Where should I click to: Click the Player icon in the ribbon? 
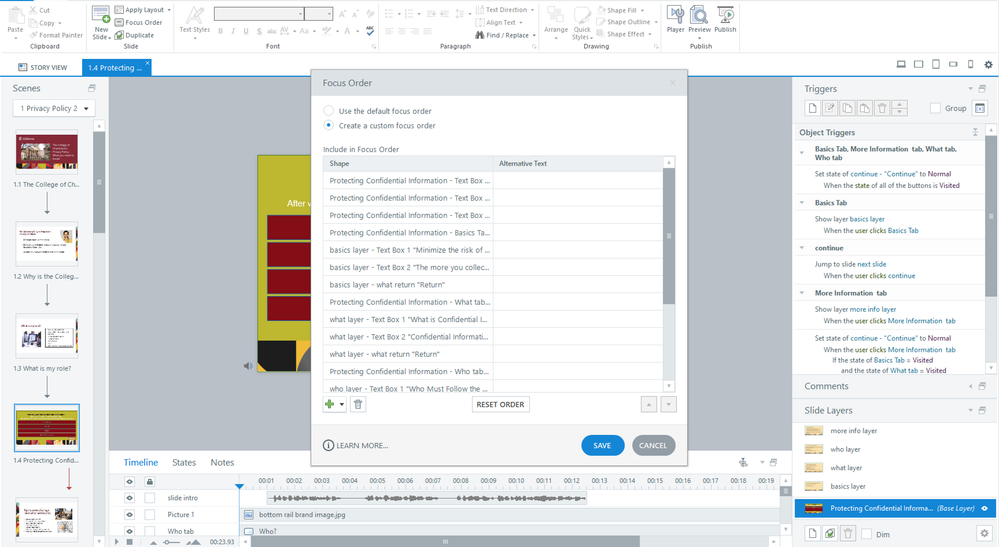[x=676, y=18]
